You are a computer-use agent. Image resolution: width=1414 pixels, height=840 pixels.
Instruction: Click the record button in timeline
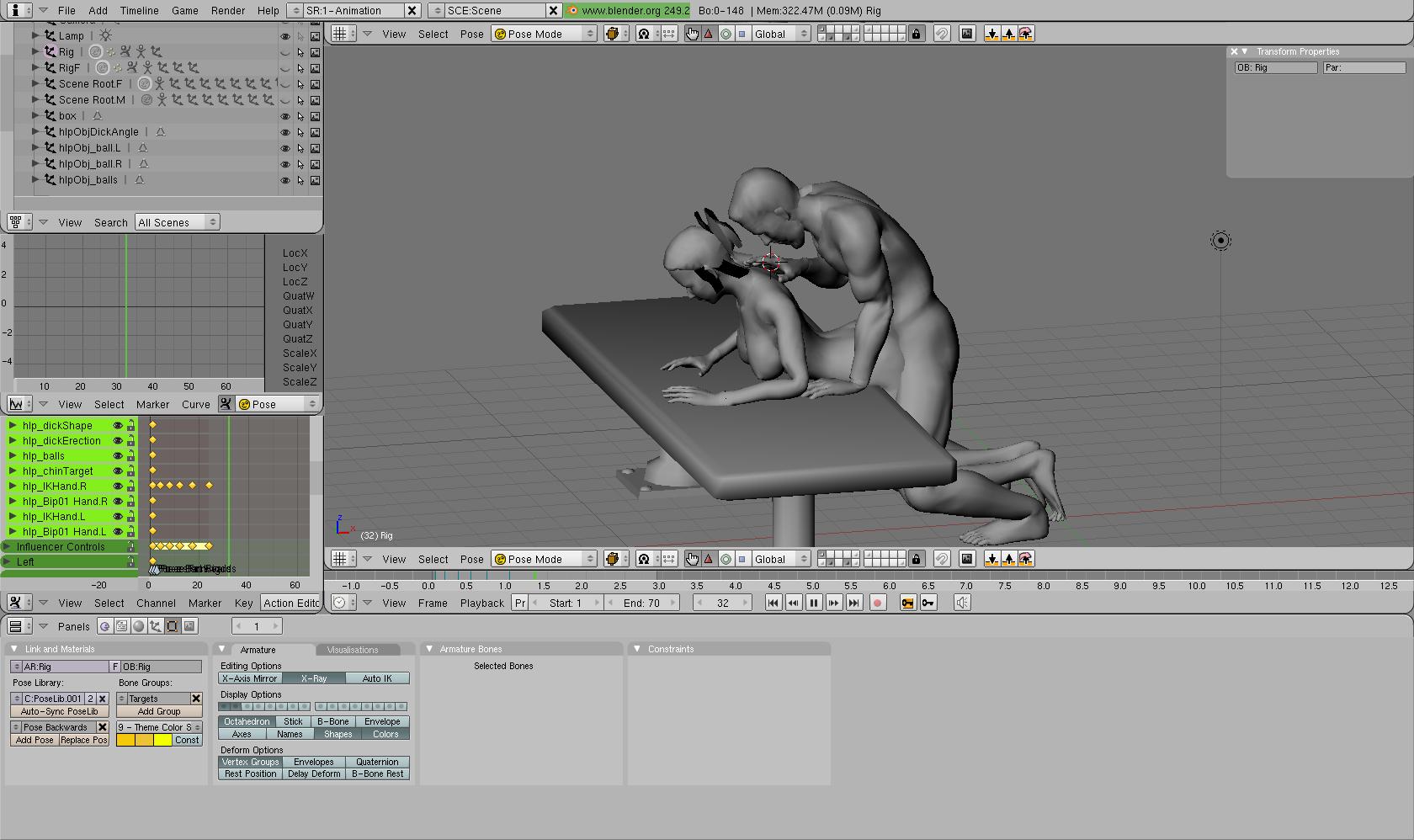pos(877,603)
